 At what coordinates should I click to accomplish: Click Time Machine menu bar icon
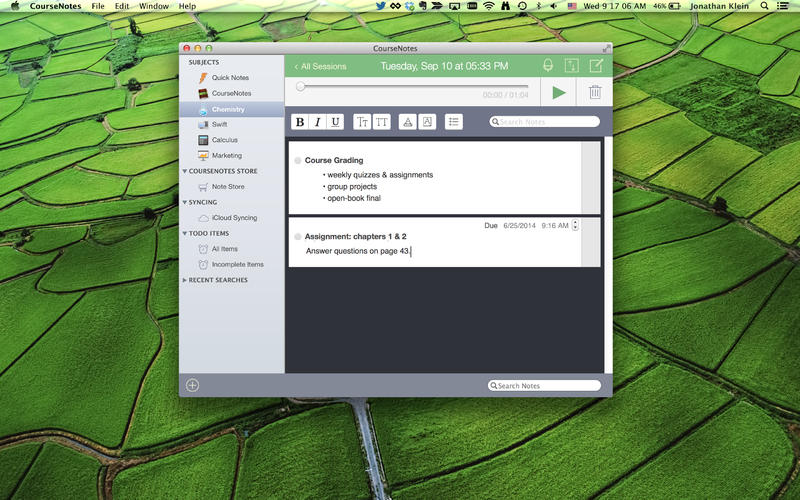[x=522, y=6]
